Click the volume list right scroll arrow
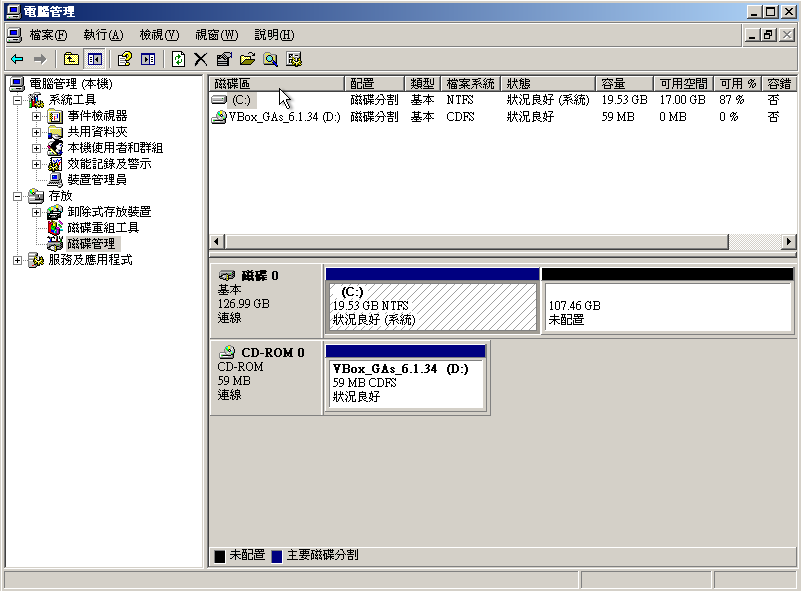The image size is (801, 591). pos(789,242)
